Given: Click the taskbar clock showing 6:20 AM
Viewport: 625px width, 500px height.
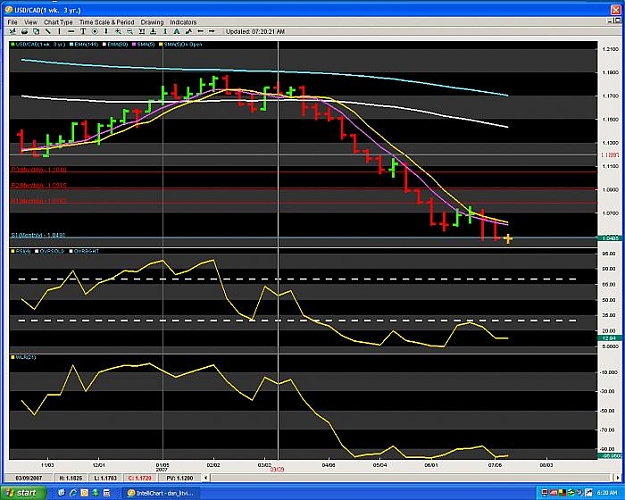Looking at the screenshot, I should click(x=608, y=493).
